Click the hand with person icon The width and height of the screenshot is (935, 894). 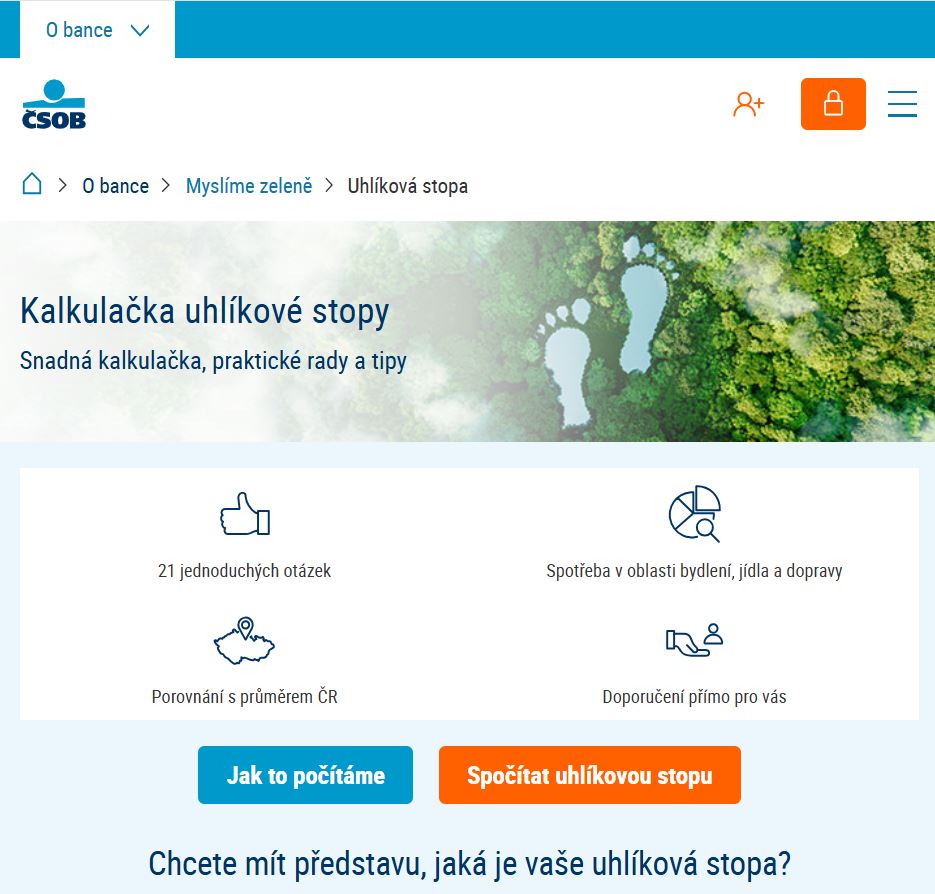tap(695, 640)
